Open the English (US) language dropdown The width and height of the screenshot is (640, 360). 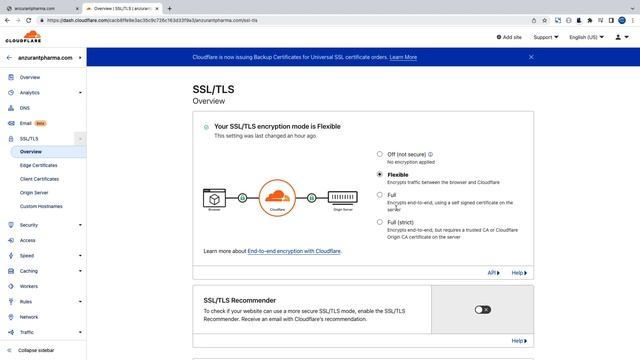(587, 37)
